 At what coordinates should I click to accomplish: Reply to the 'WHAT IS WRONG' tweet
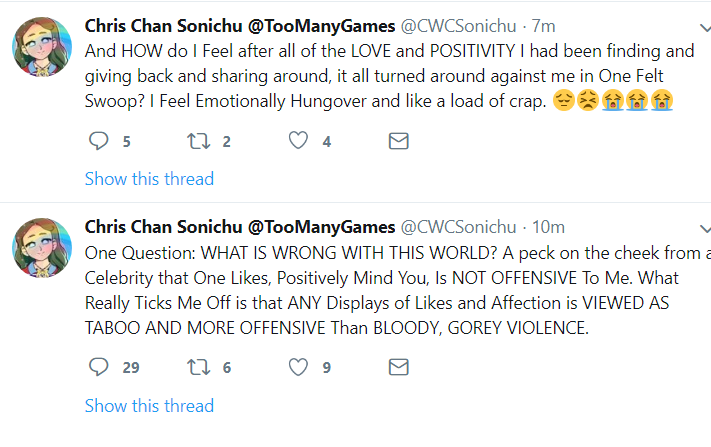[98, 367]
